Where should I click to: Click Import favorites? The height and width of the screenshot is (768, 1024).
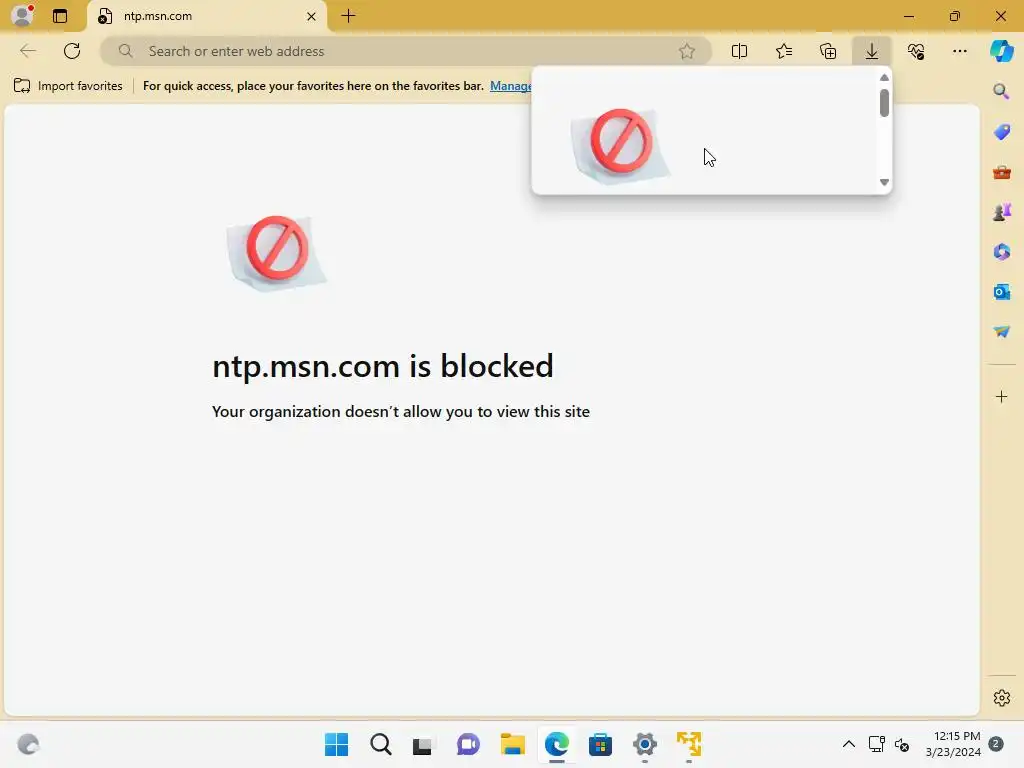pos(68,86)
